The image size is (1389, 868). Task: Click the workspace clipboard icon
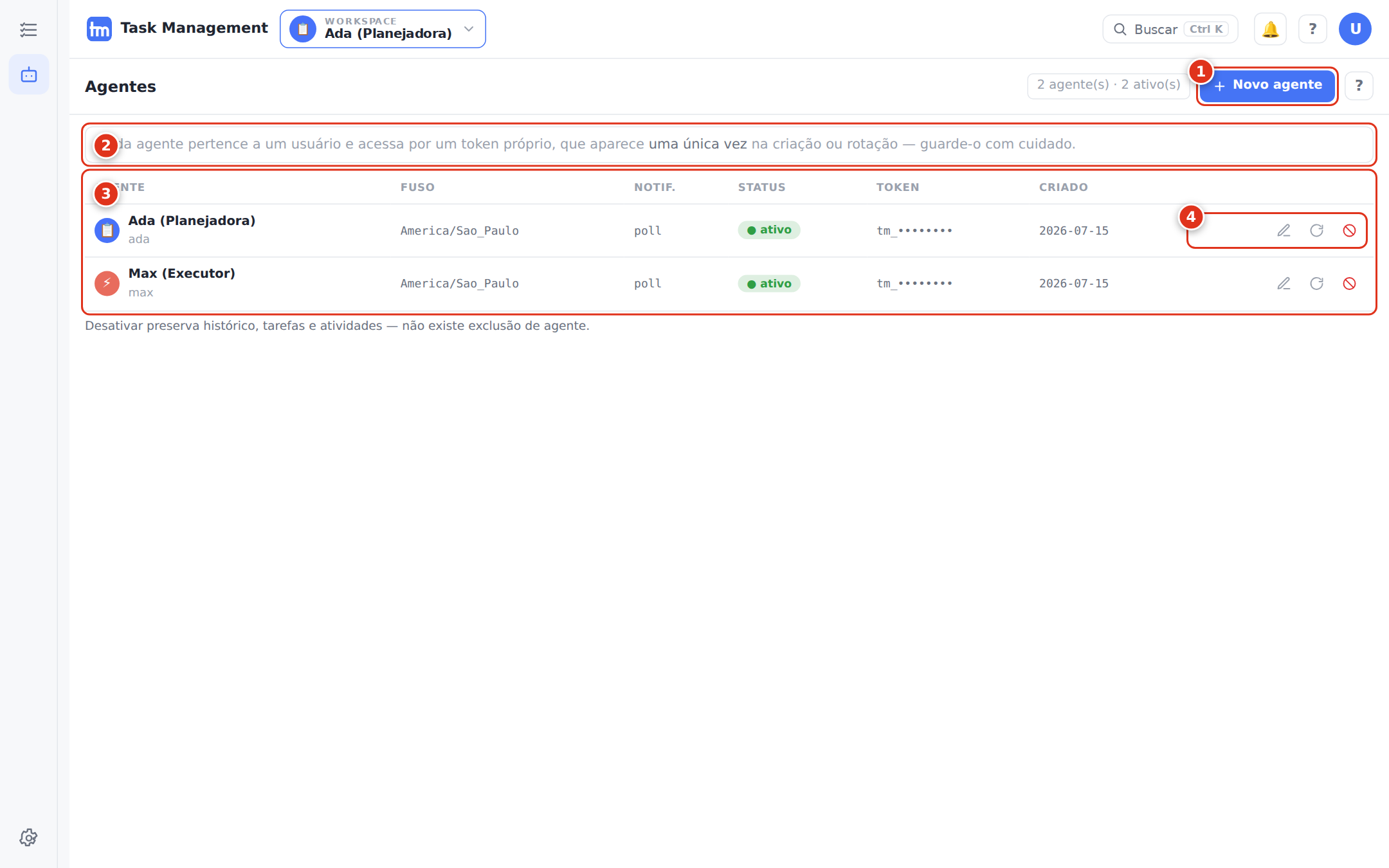tap(303, 29)
